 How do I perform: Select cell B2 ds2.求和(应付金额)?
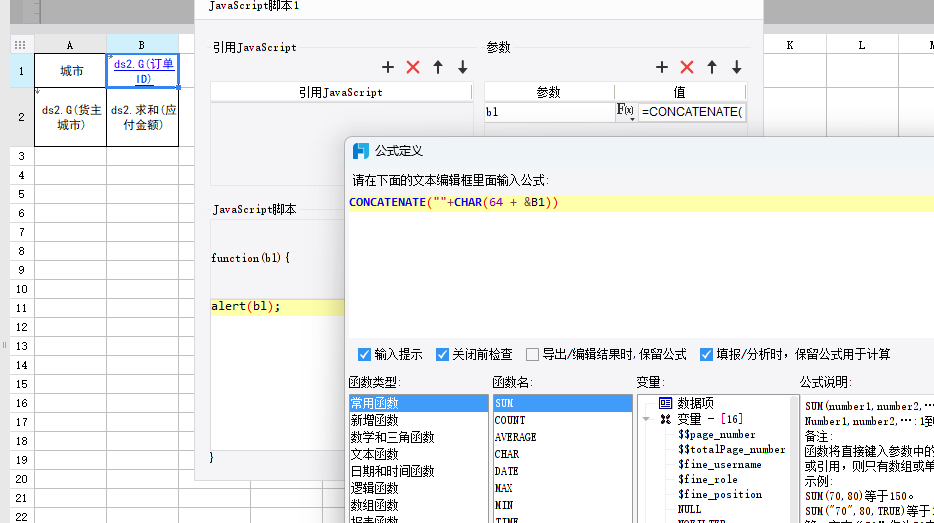(142, 117)
